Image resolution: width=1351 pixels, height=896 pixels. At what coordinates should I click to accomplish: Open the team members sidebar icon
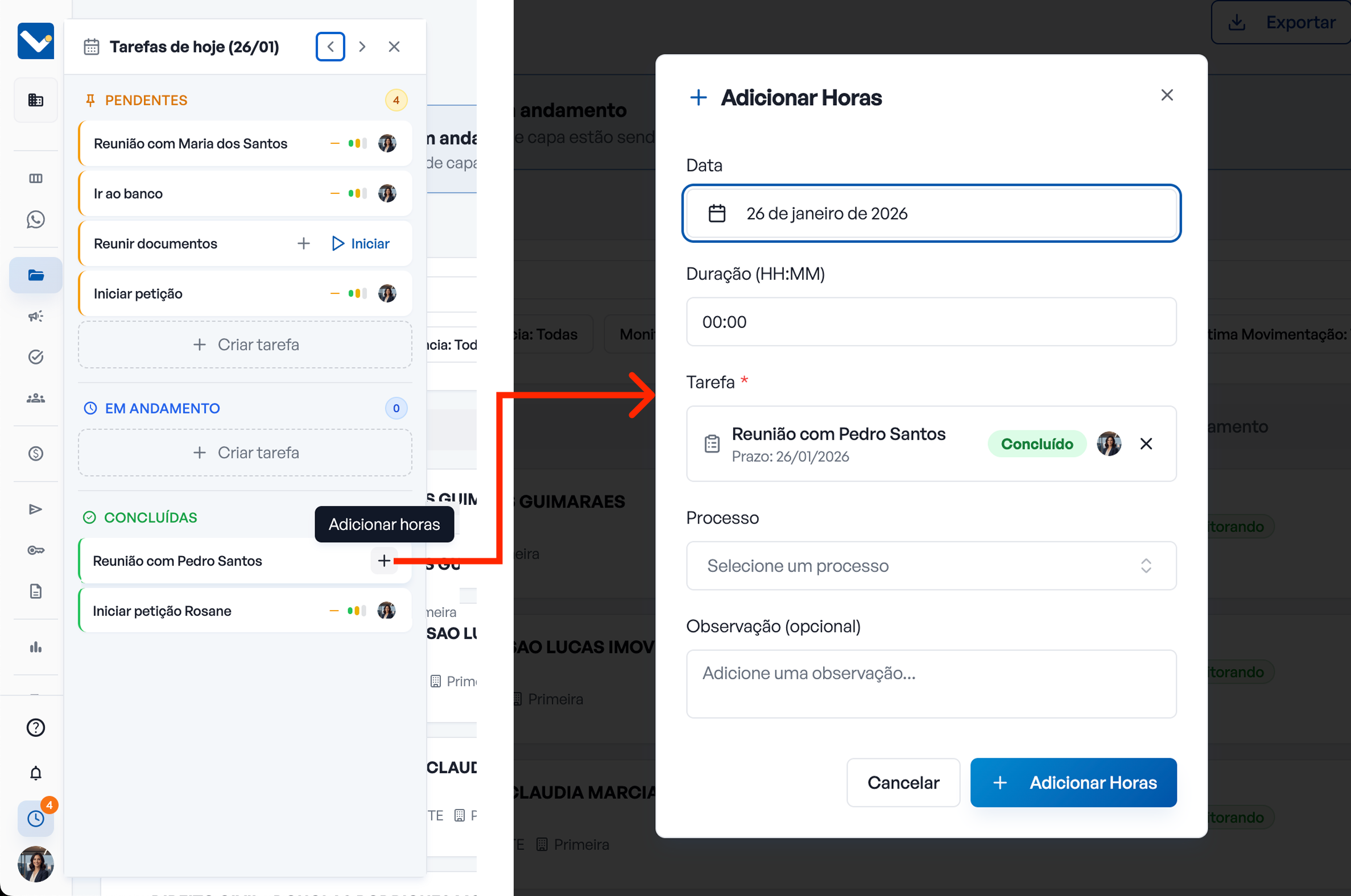coord(35,399)
